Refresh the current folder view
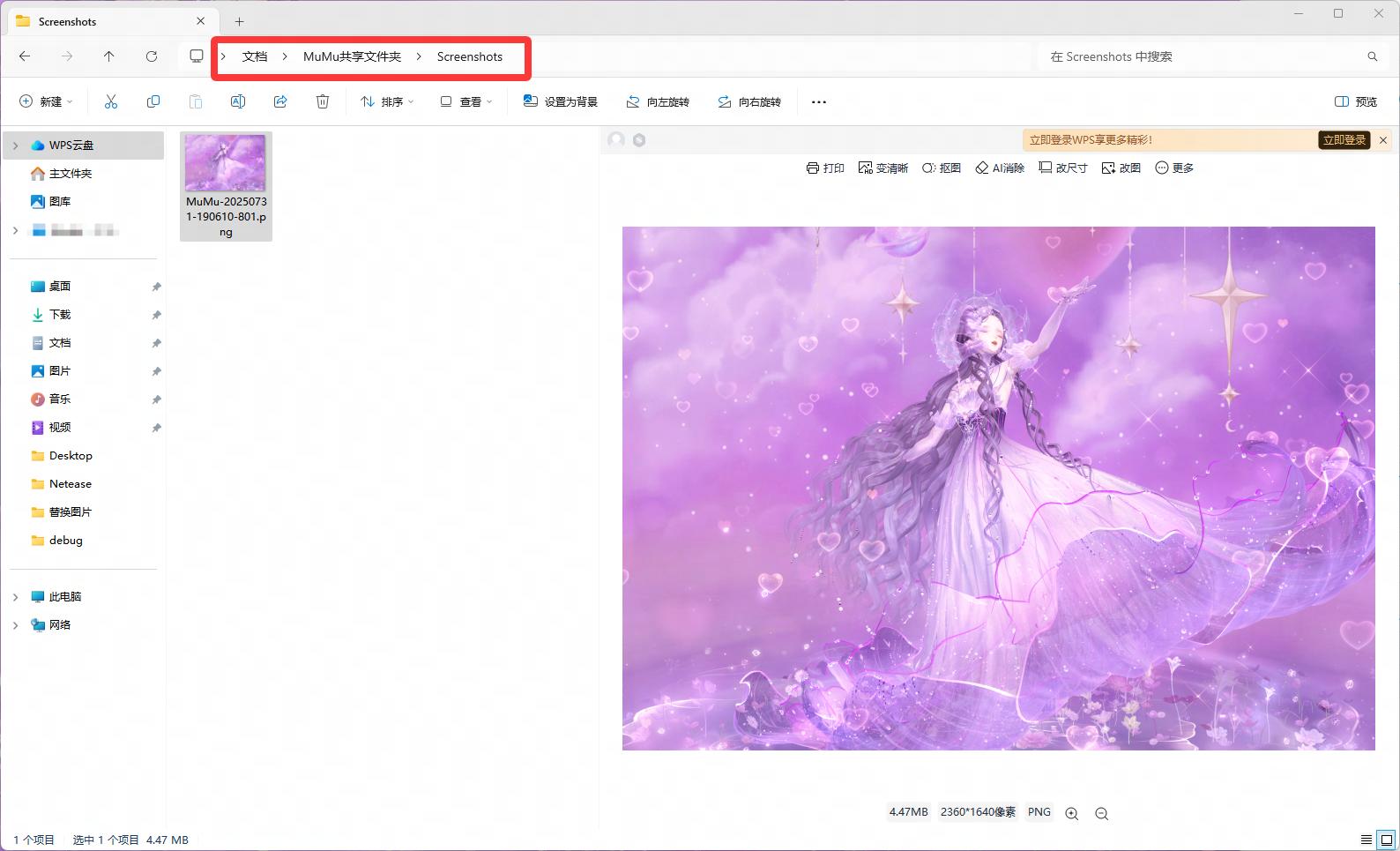The height and width of the screenshot is (851, 1400). (x=152, y=56)
